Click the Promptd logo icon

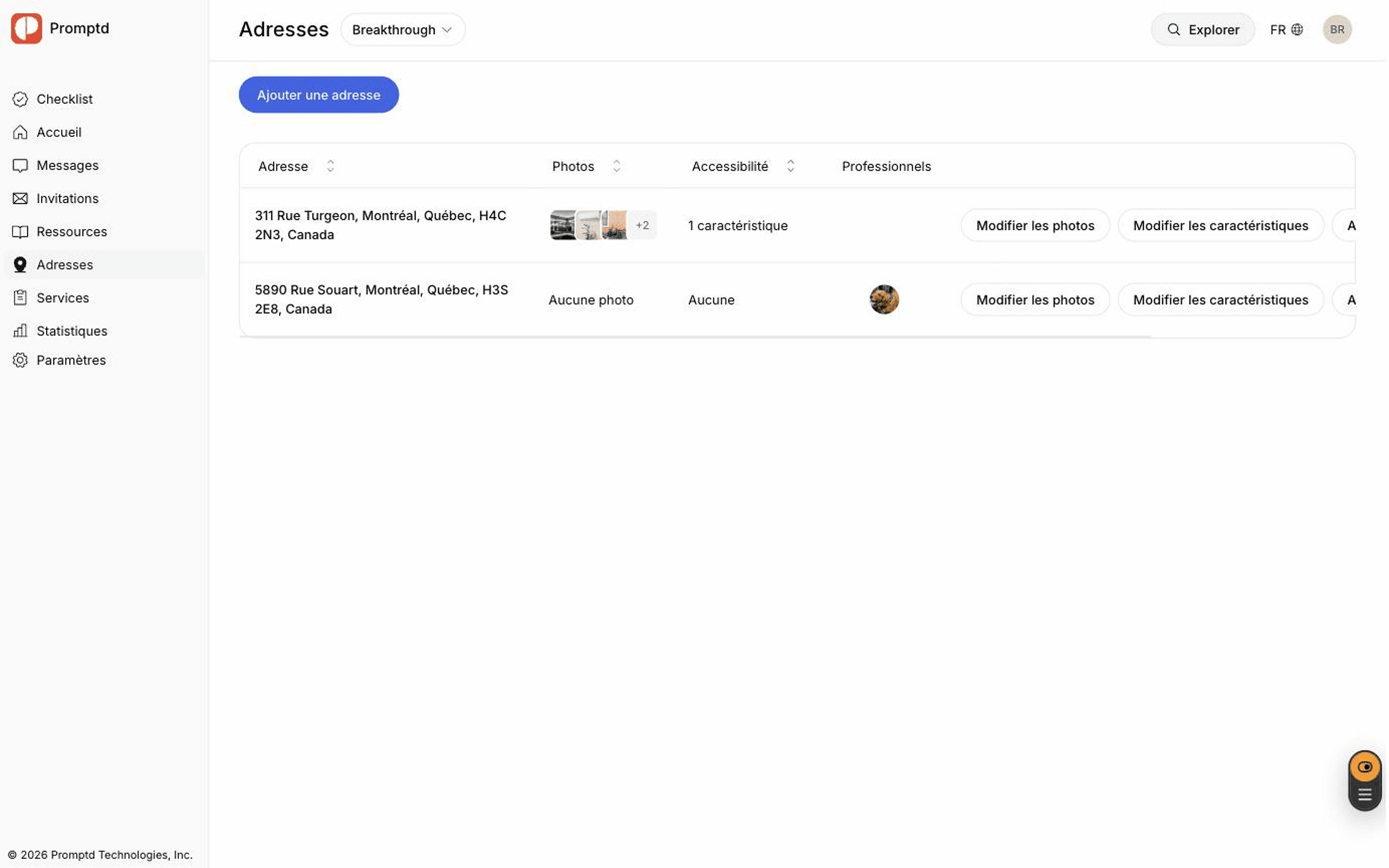(26, 28)
